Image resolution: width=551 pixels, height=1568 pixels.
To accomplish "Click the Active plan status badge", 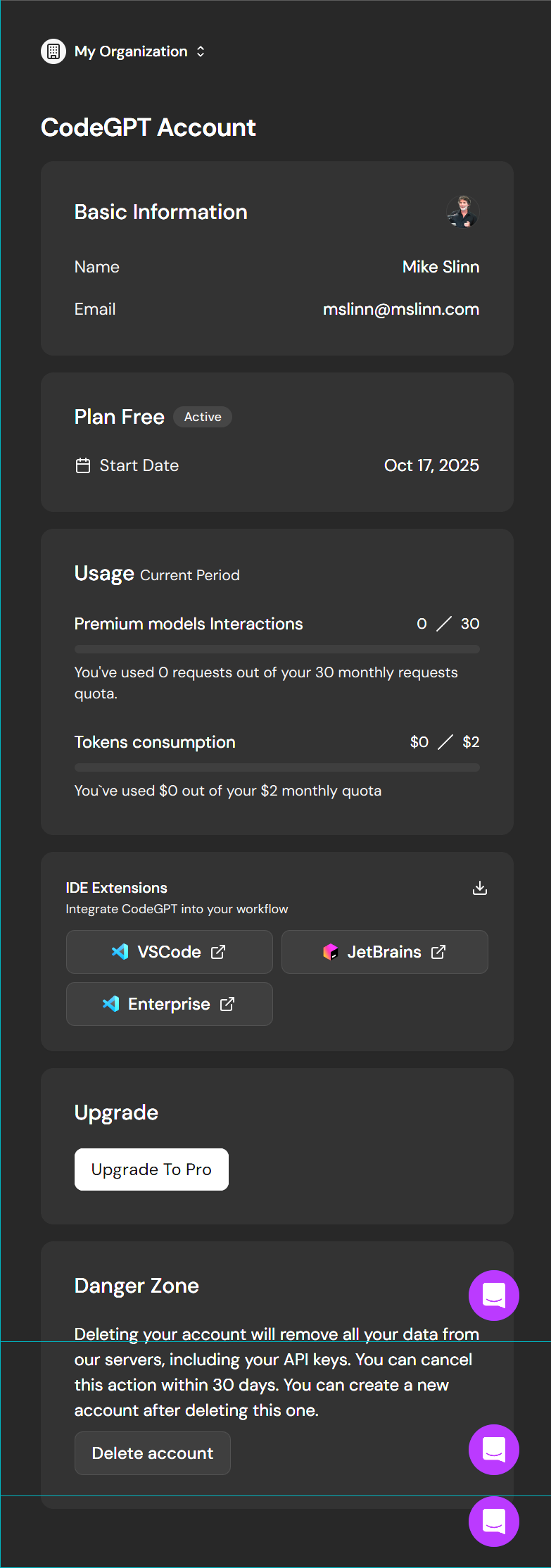I will 203,417.
